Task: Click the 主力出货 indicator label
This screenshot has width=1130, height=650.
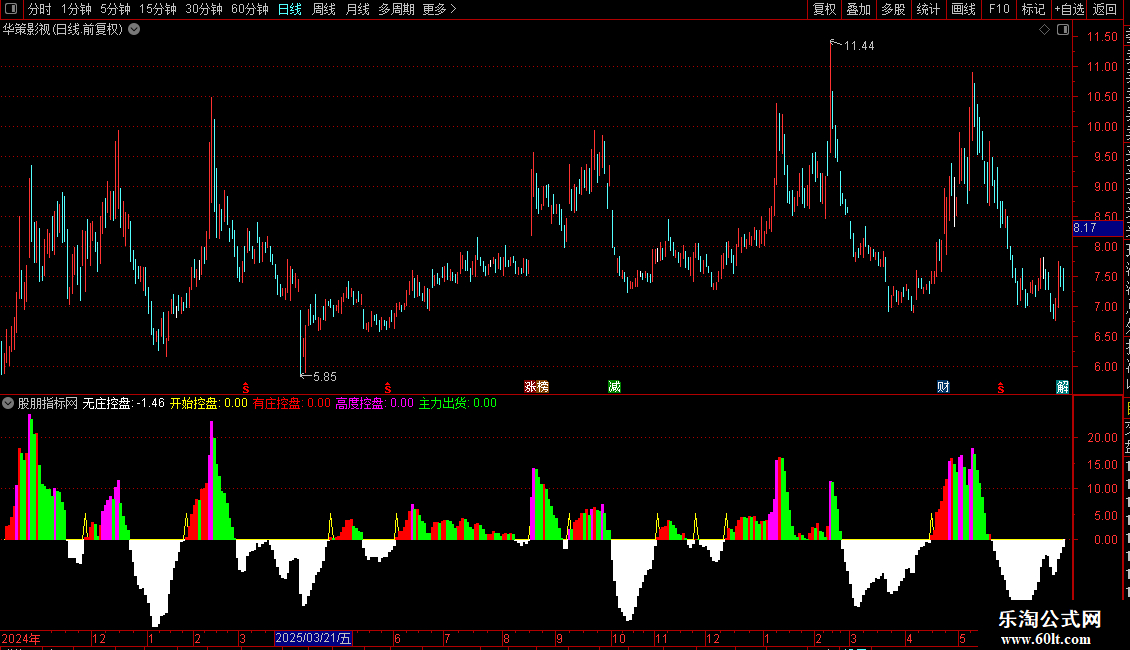Action: click(x=458, y=404)
